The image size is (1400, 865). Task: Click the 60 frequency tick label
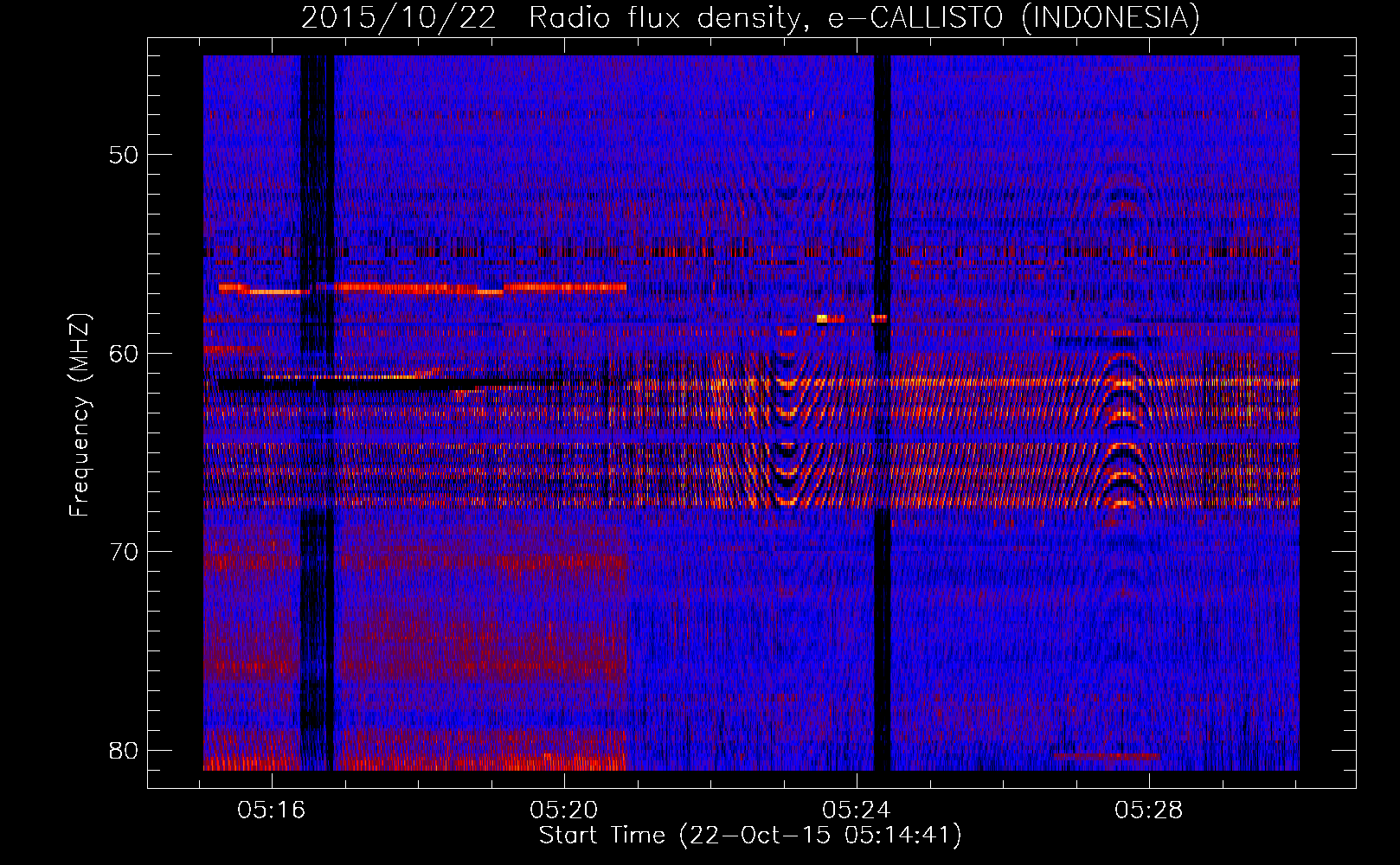pyautogui.click(x=124, y=353)
